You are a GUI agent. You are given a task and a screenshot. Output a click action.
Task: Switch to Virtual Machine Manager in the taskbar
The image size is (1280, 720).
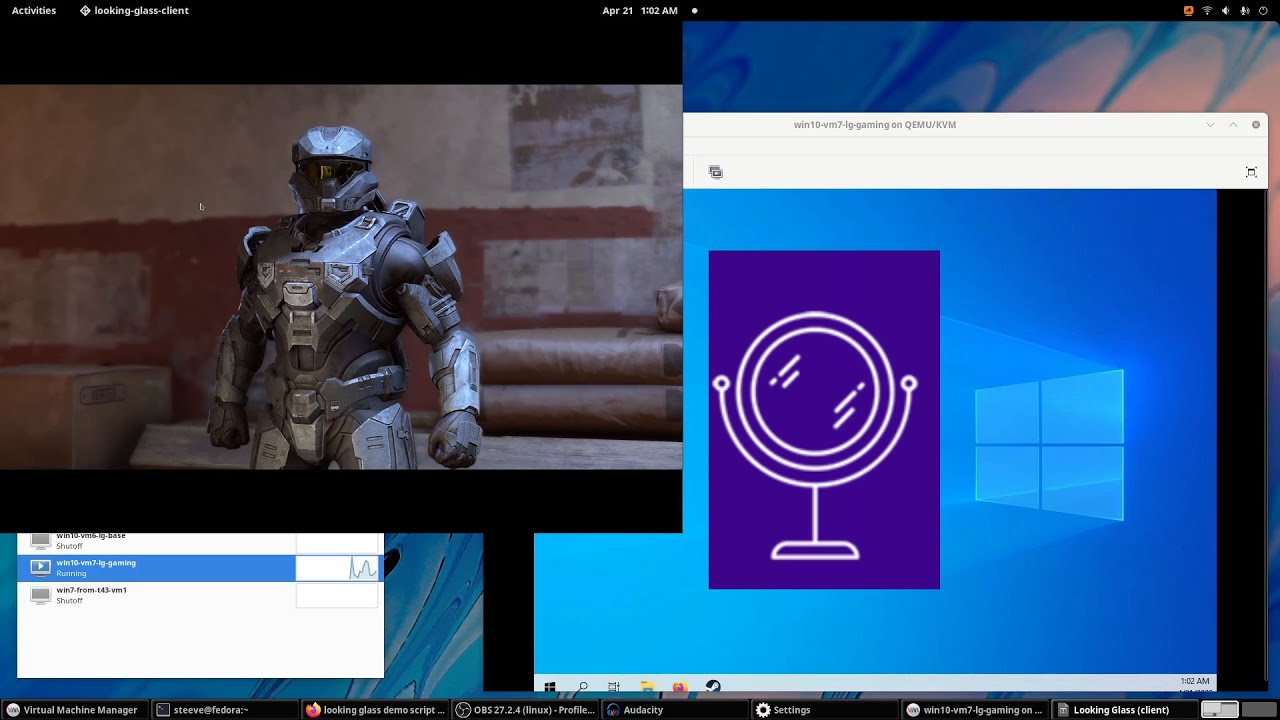(x=75, y=710)
